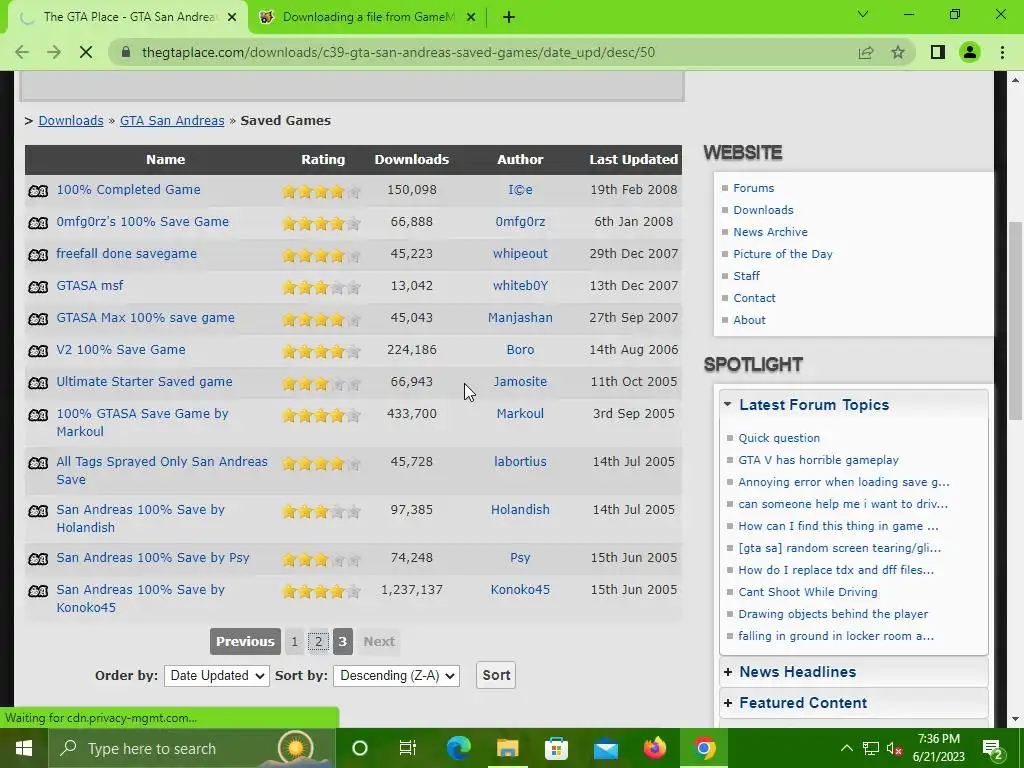Viewport: 1024px width, 768px height.
Task: Click the Sort button
Action: [x=496, y=675]
